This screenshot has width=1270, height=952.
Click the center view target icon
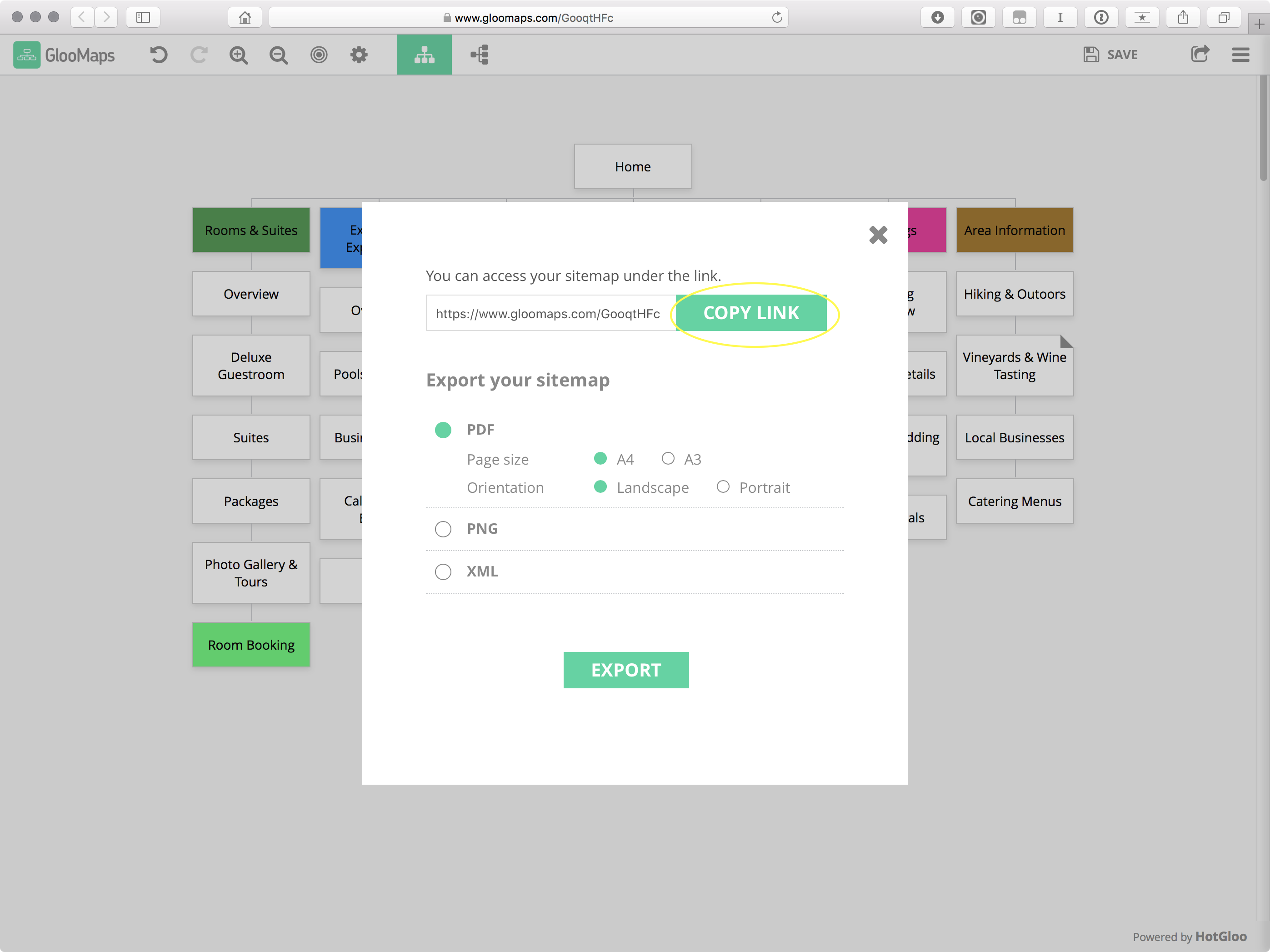(319, 55)
